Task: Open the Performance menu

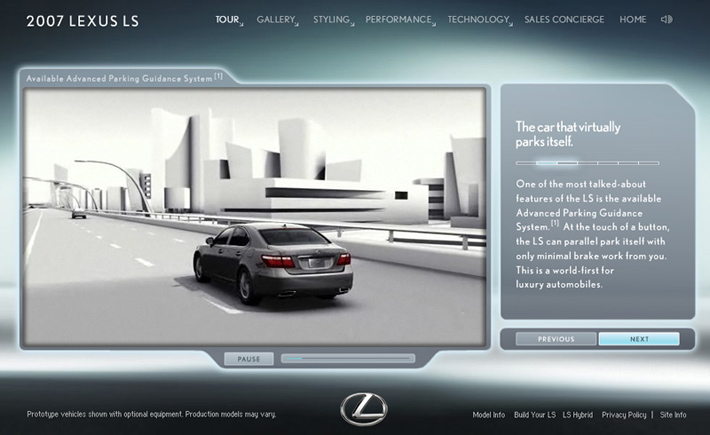Action: [398, 19]
